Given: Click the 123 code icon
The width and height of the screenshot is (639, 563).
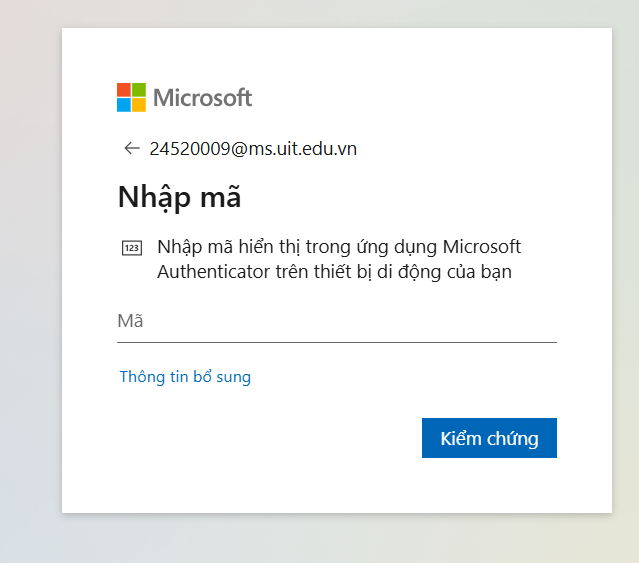Looking at the screenshot, I should [131, 248].
